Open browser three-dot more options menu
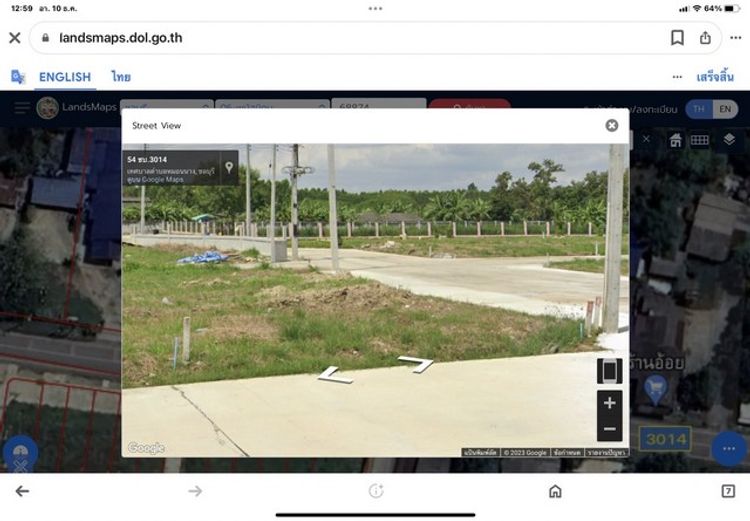The image size is (750, 521). (736, 38)
